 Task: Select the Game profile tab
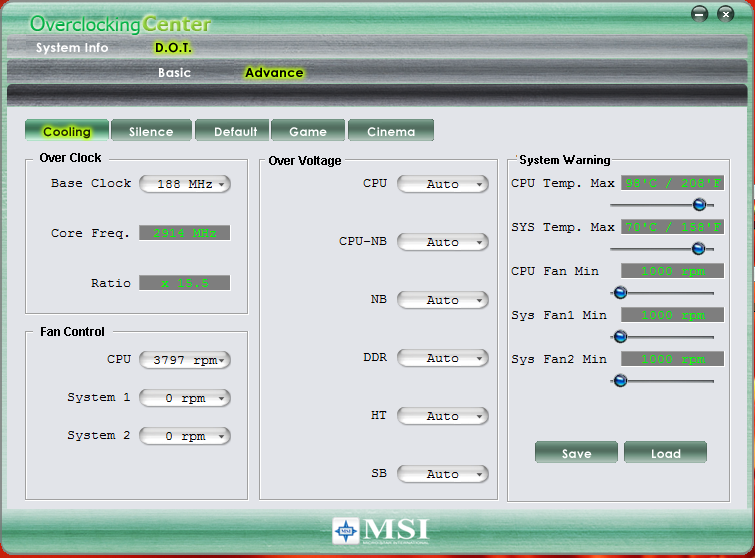[308, 131]
